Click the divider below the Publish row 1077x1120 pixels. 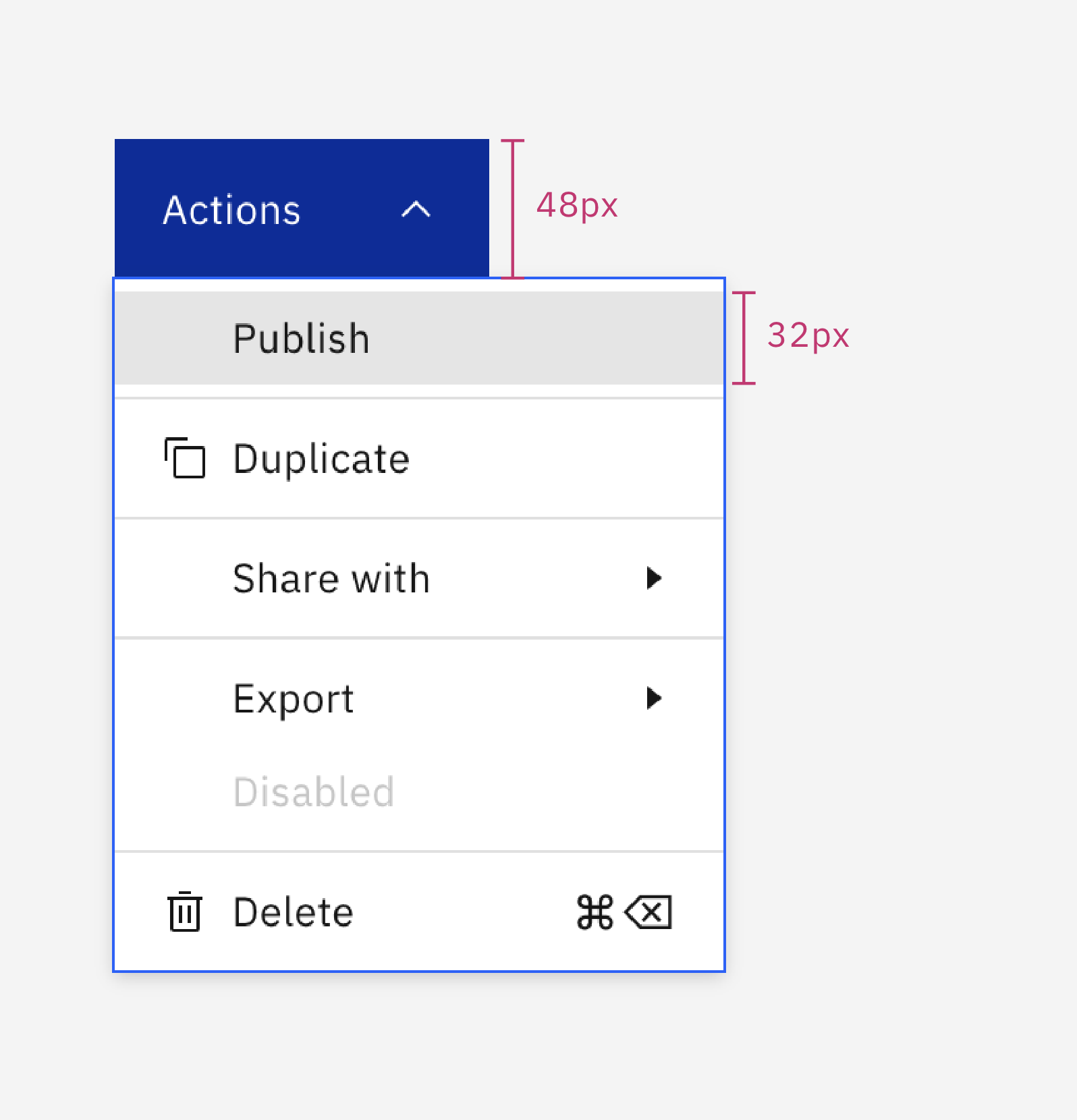418,398
